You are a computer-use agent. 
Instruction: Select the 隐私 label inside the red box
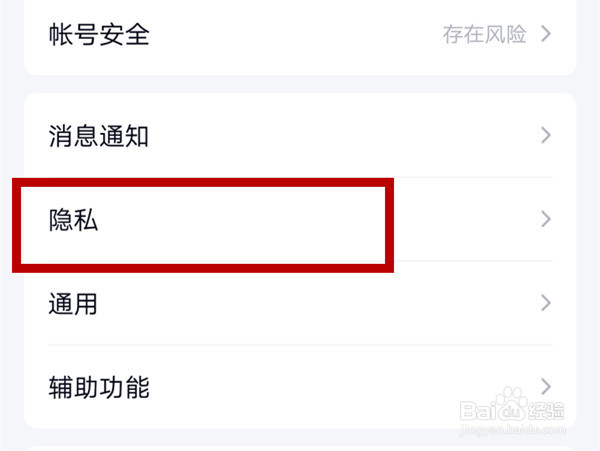pyautogui.click(x=73, y=220)
